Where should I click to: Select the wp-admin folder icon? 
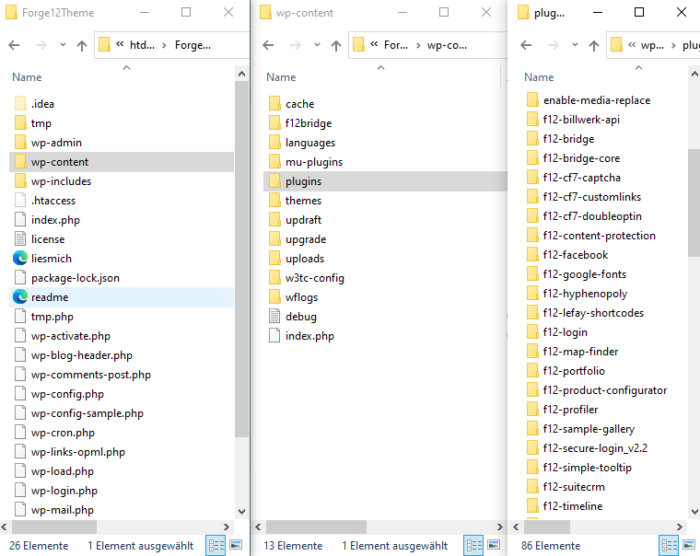(x=20, y=142)
